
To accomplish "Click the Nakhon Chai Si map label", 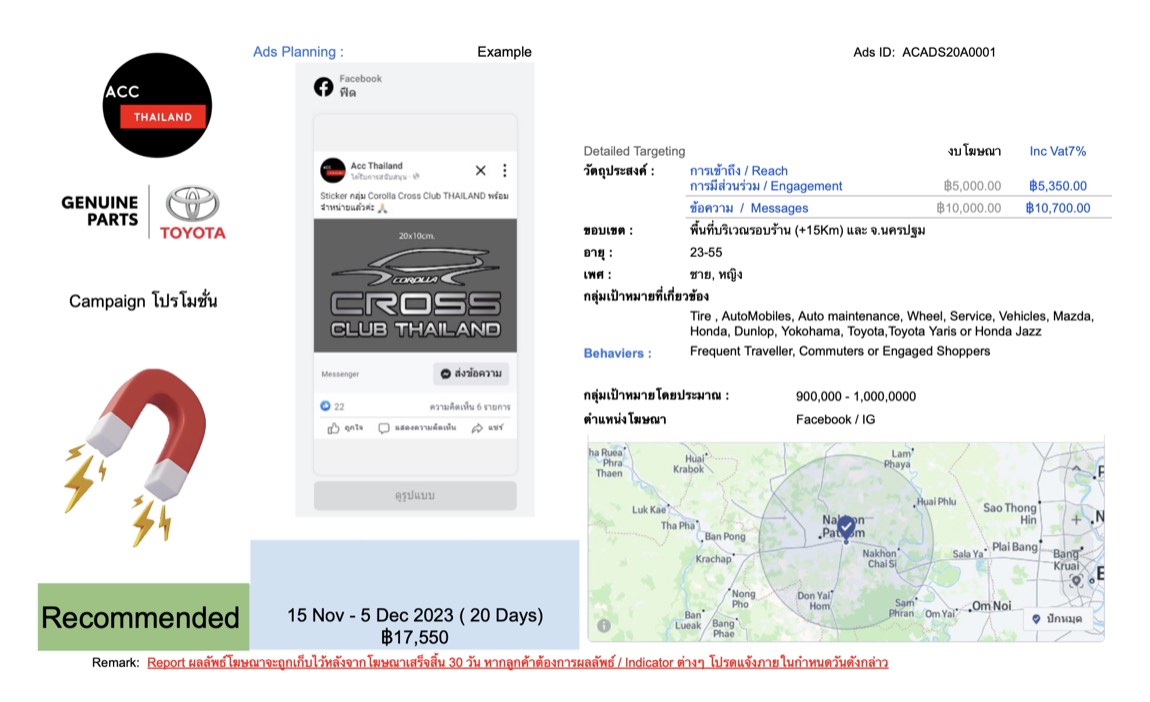I will [x=879, y=558].
